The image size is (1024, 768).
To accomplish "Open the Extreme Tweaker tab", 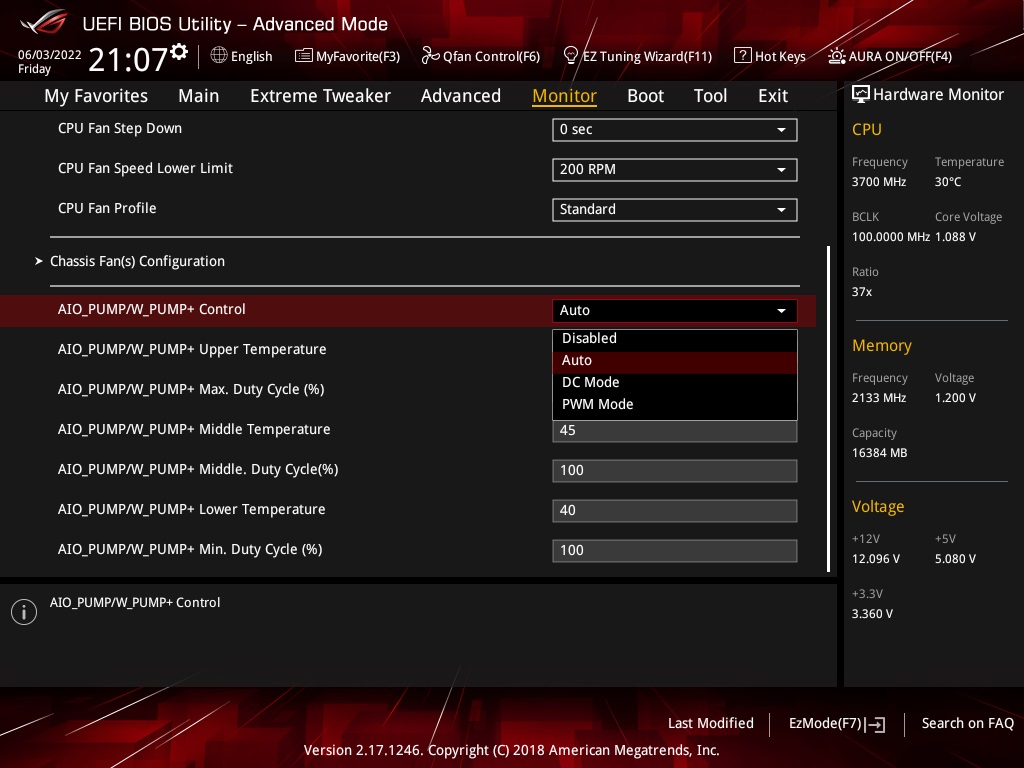I will 320,96.
